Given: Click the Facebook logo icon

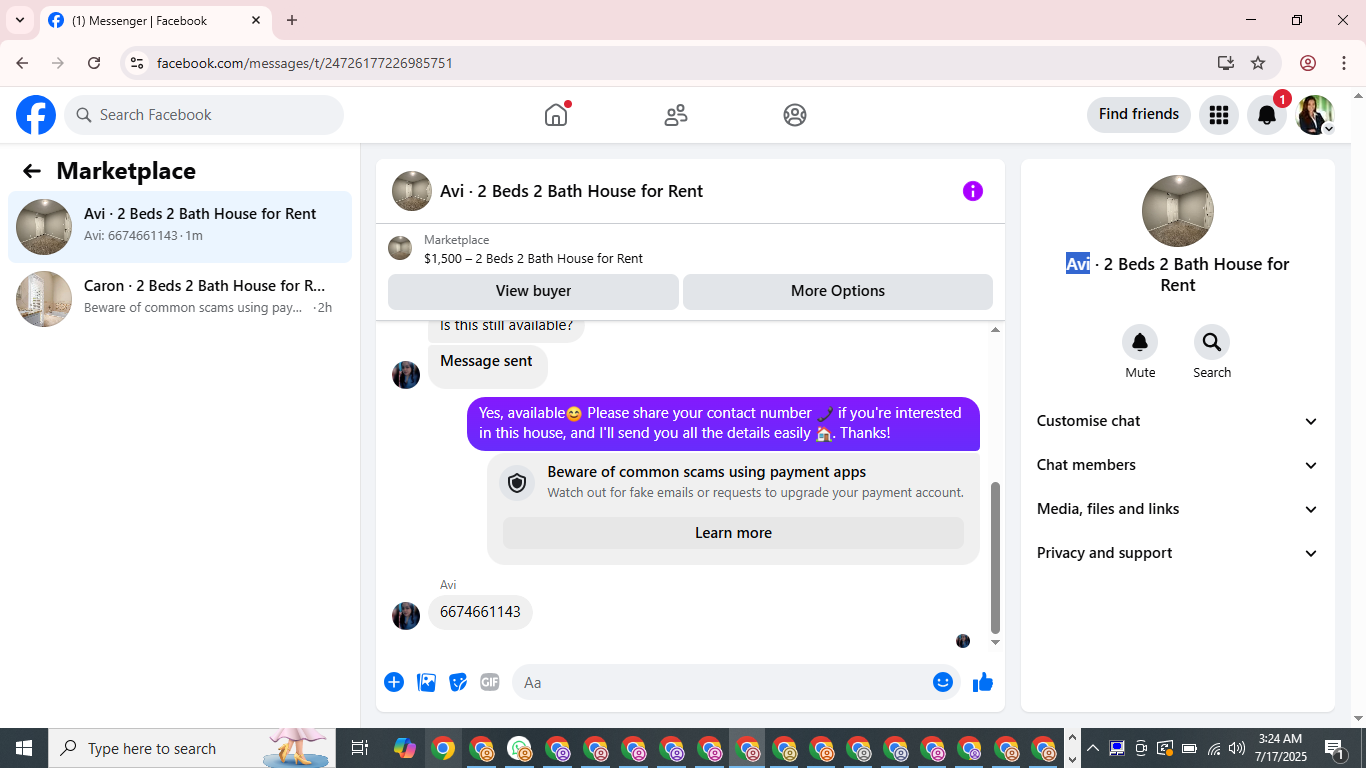Looking at the screenshot, I should coord(36,115).
